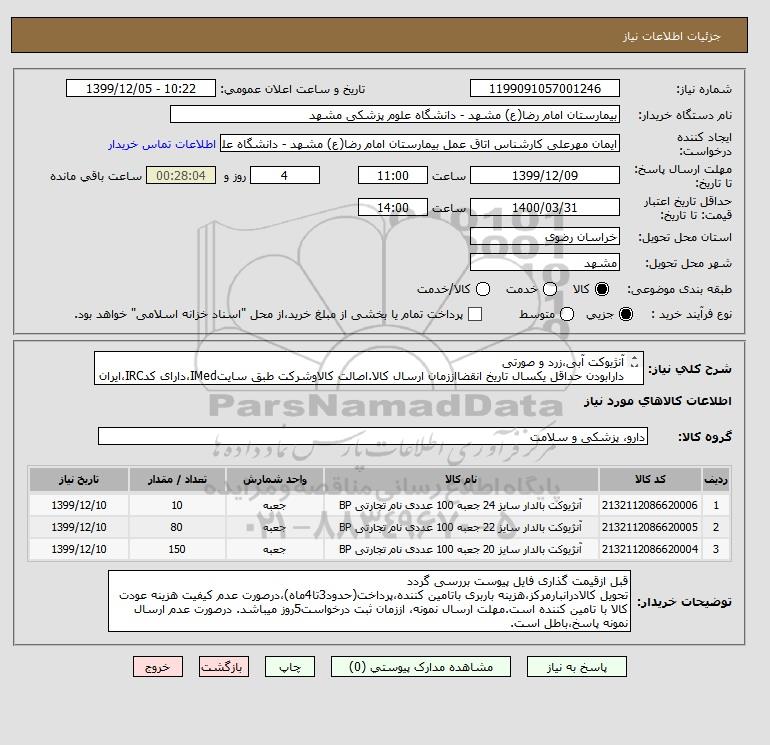770x745 pixels.
Task: Click the province field خراسان رضوی
Action: (x=545, y=237)
